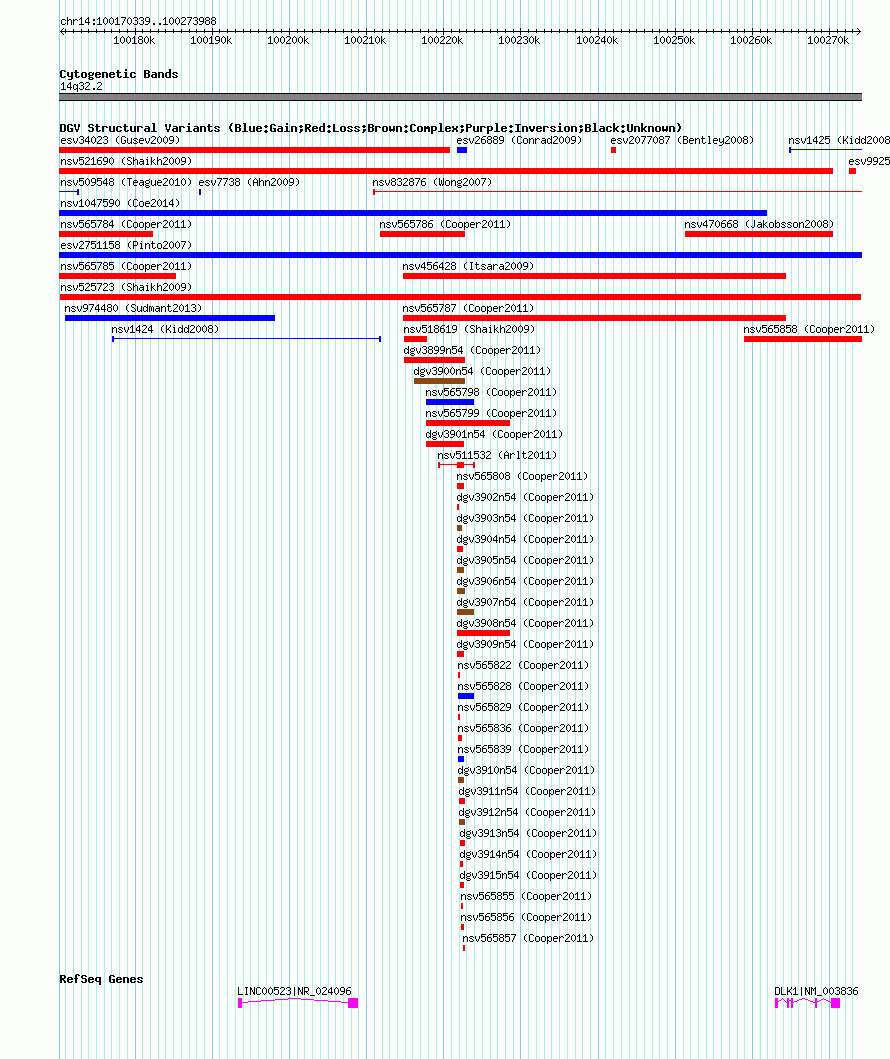
Task: Click the dgv3899n54 (Cooper2011) label
Action: tap(472, 351)
